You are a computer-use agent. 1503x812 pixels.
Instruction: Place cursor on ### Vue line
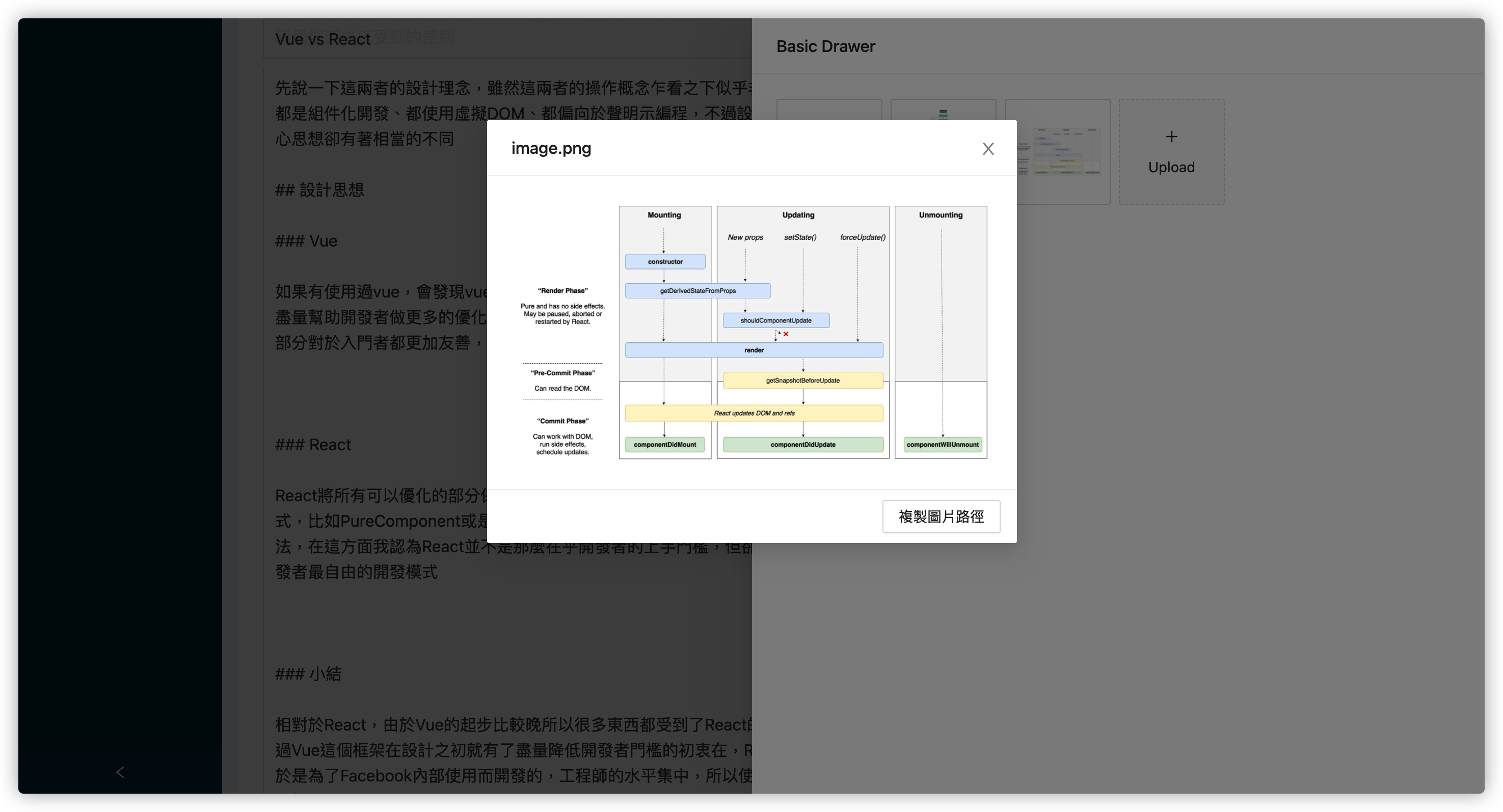coord(306,241)
